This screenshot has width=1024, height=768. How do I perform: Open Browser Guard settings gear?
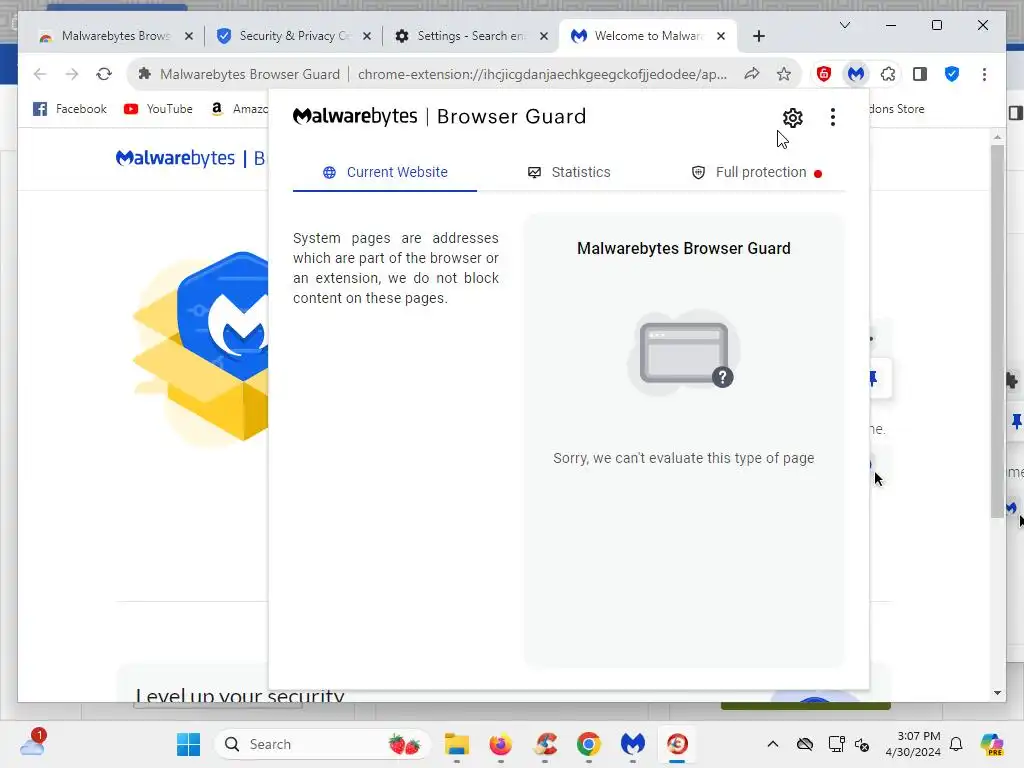click(x=792, y=118)
